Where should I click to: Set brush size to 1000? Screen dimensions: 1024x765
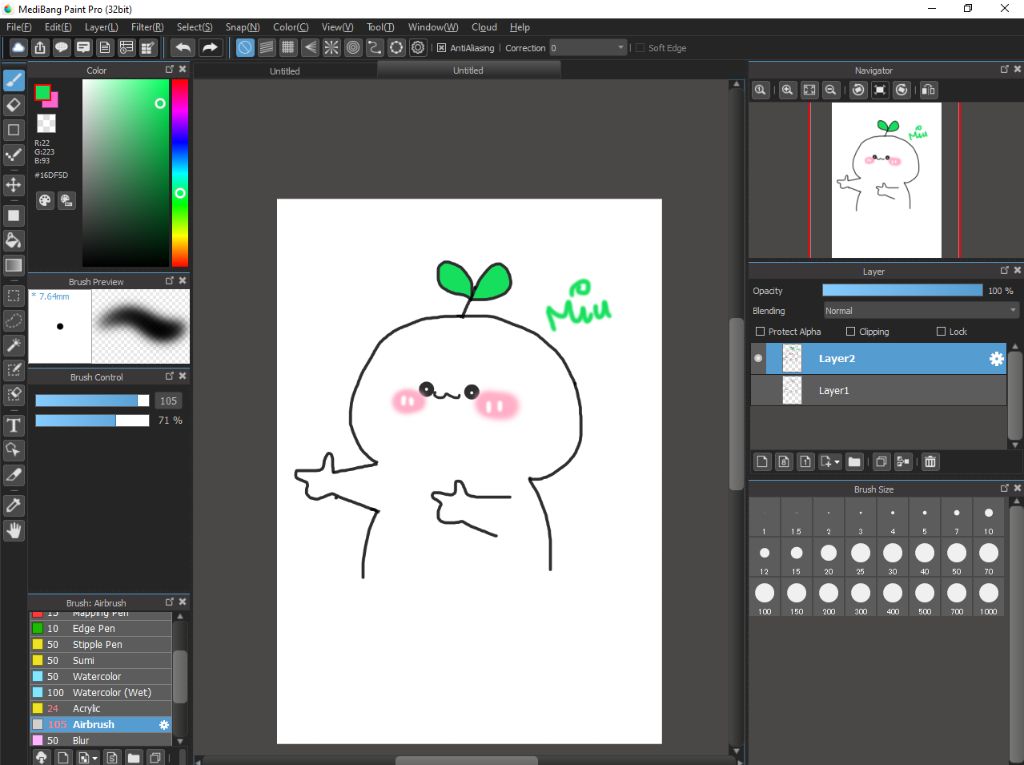pyautogui.click(x=989, y=598)
